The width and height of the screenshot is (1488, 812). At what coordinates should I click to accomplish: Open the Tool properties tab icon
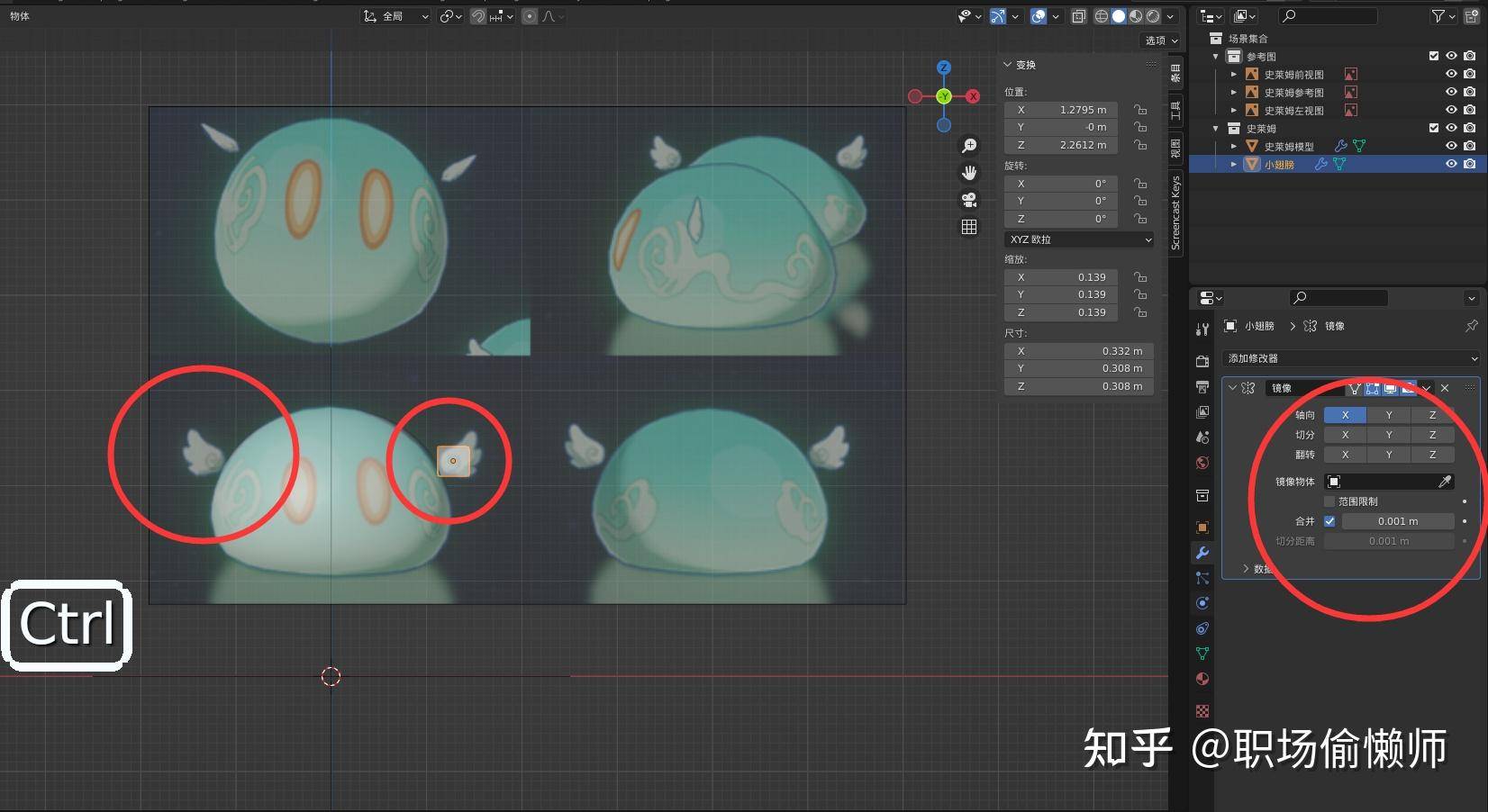tap(1202, 329)
